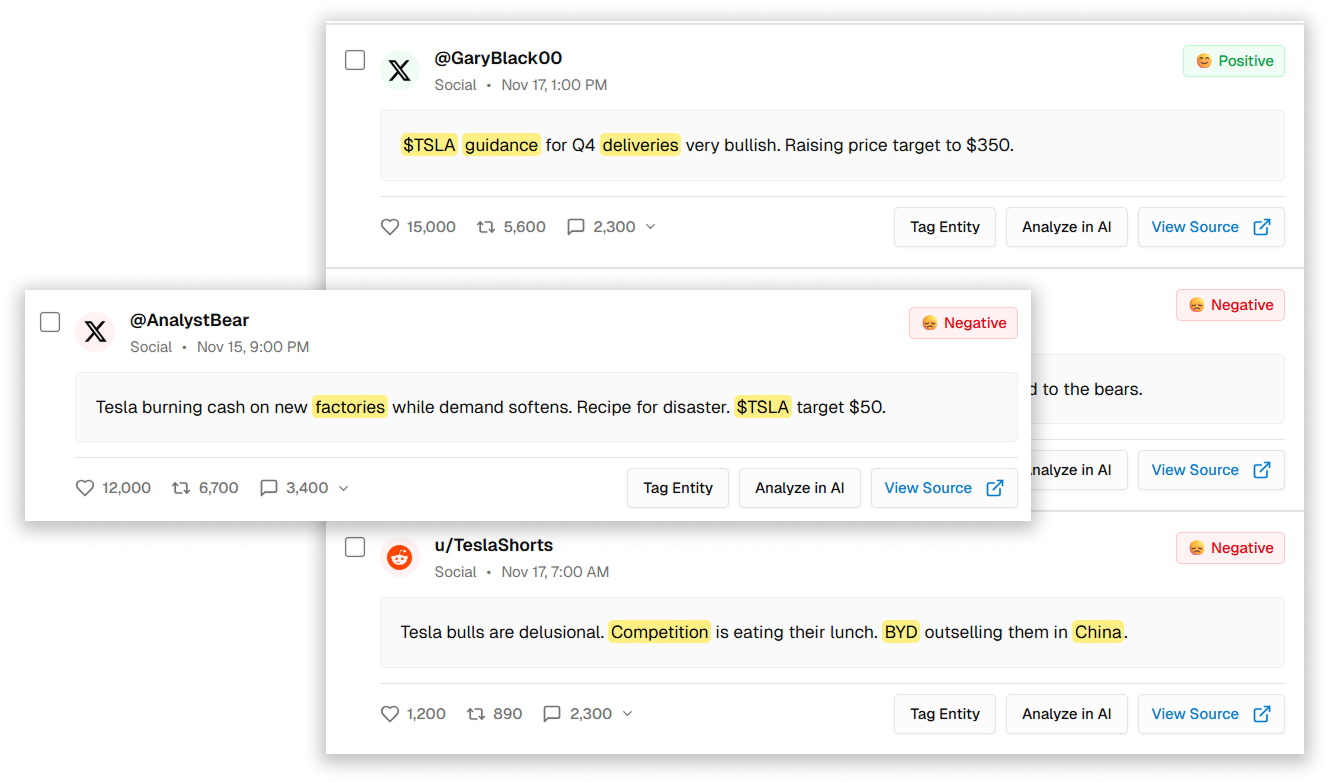Click the Positive sentiment emoji badge
1329x783 pixels.
click(x=1205, y=61)
